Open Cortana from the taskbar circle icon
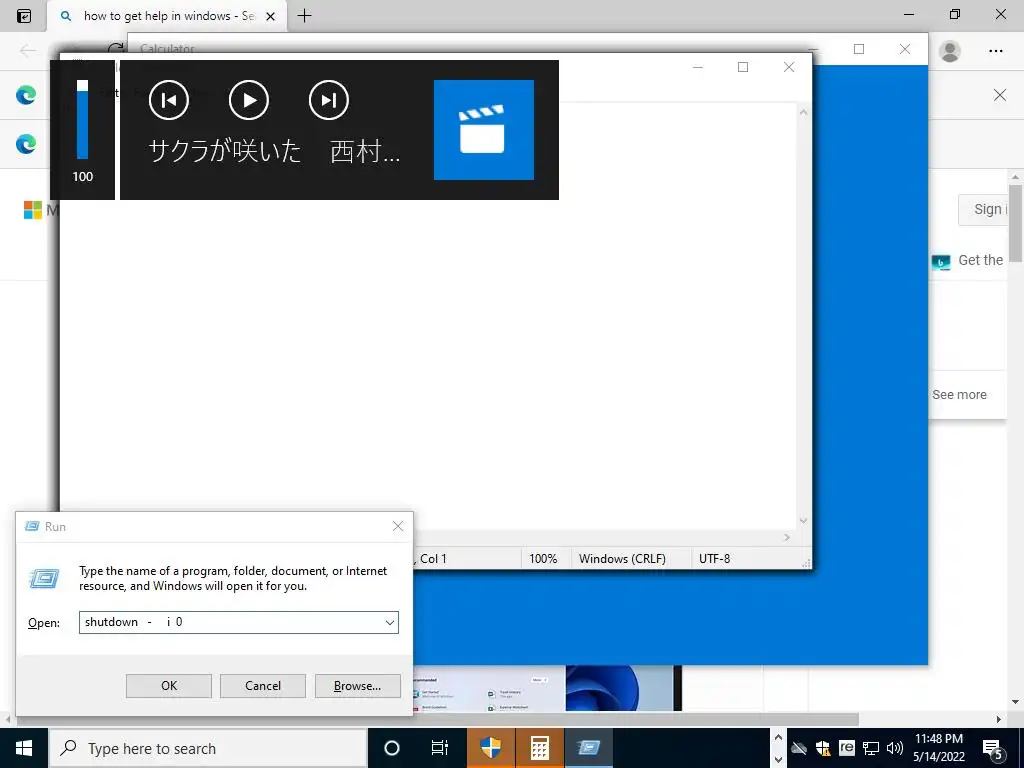Viewport: 1024px width, 768px height. click(392, 748)
